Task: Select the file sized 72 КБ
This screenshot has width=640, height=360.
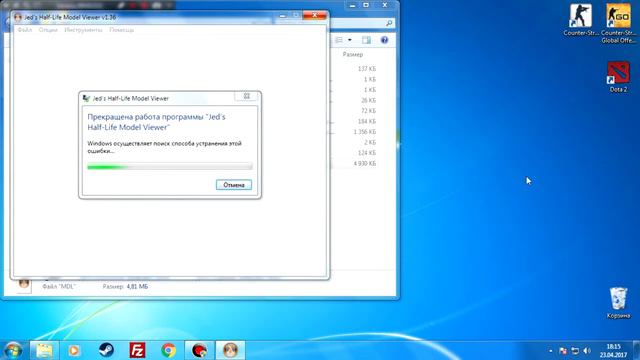Action: tap(368, 111)
